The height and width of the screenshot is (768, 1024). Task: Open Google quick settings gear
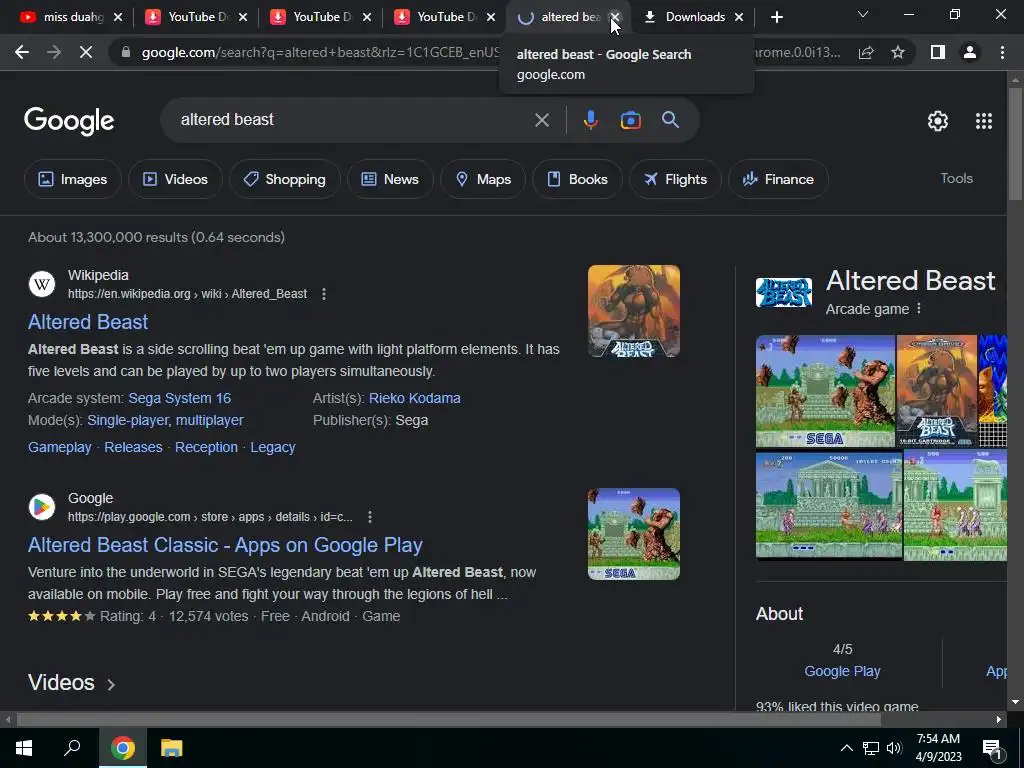pyautogui.click(x=938, y=121)
